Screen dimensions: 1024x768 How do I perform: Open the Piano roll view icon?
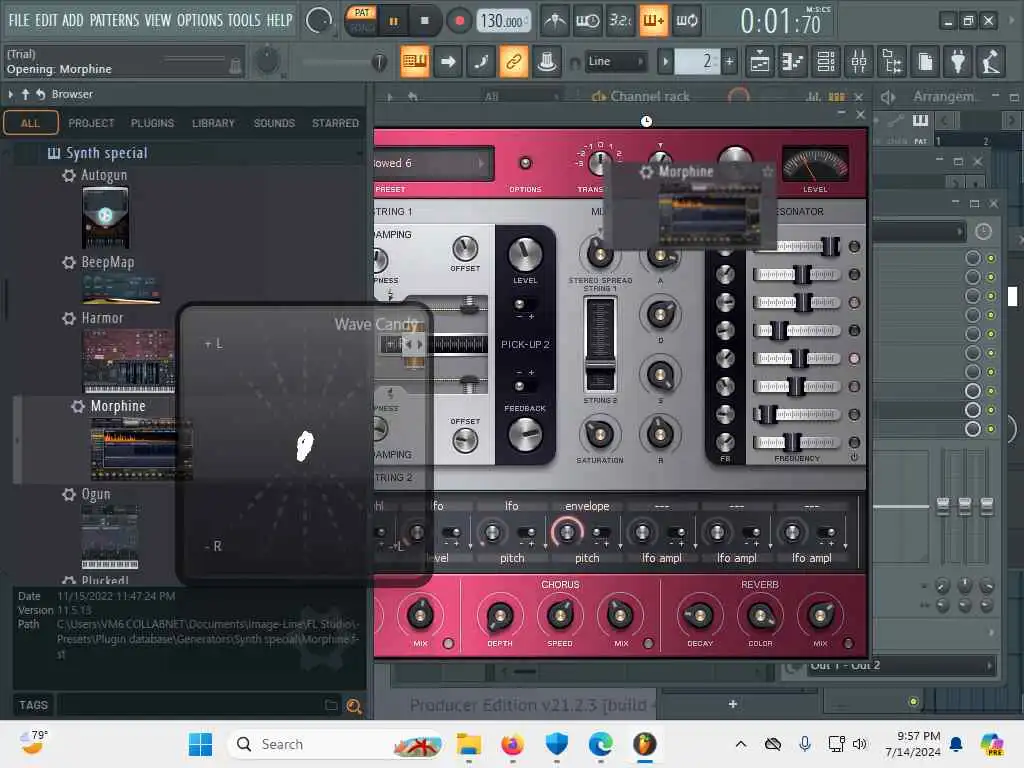pyautogui.click(x=793, y=62)
